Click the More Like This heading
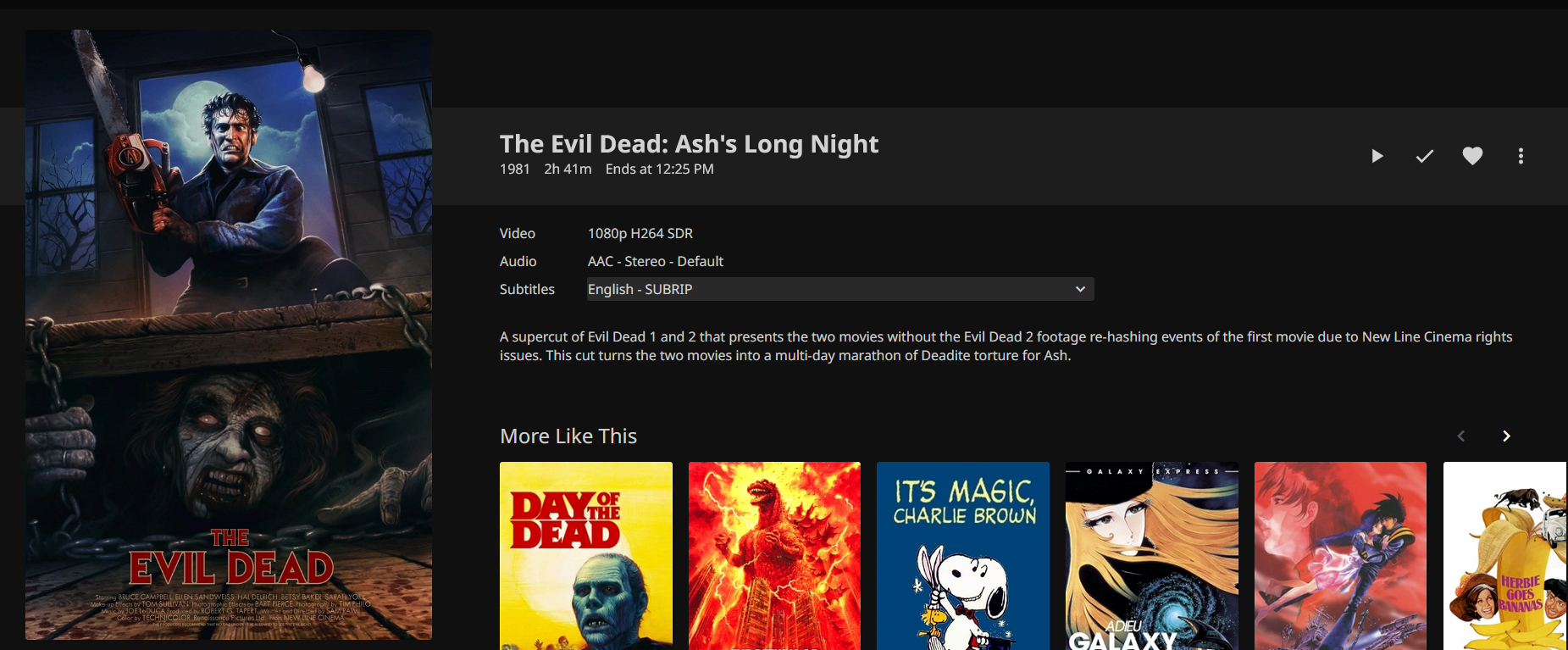This screenshot has width=1568, height=650. pyautogui.click(x=568, y=436)
